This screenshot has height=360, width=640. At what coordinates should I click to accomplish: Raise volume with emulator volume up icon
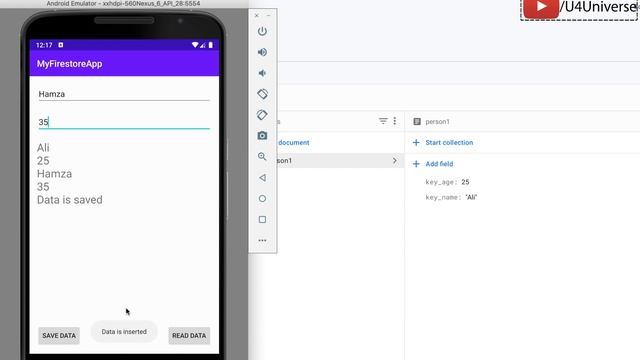[x=262, y=52]
